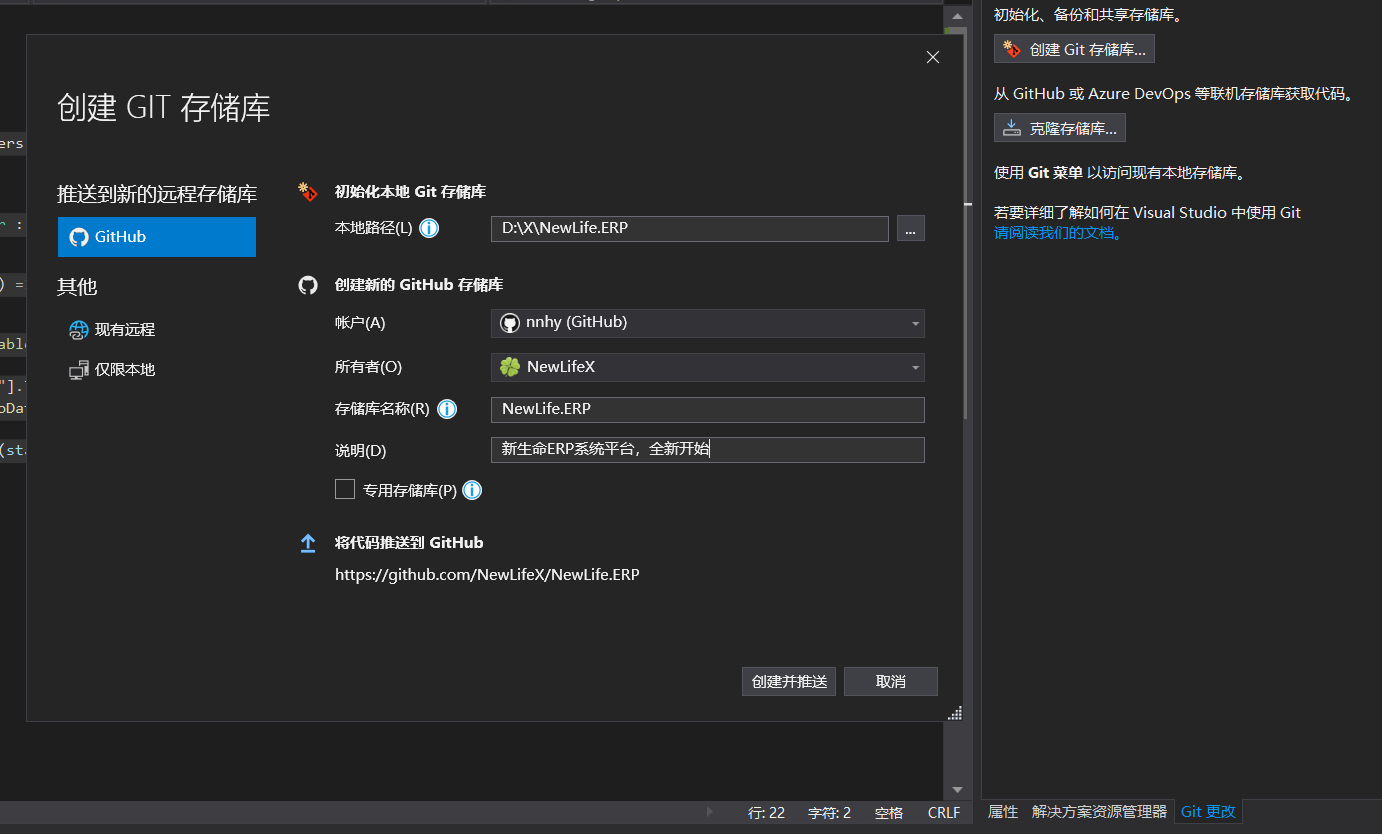Click the editor scrollbar up arrow
This screenshot has height=834, width=1382.
(x=958, y=16)
